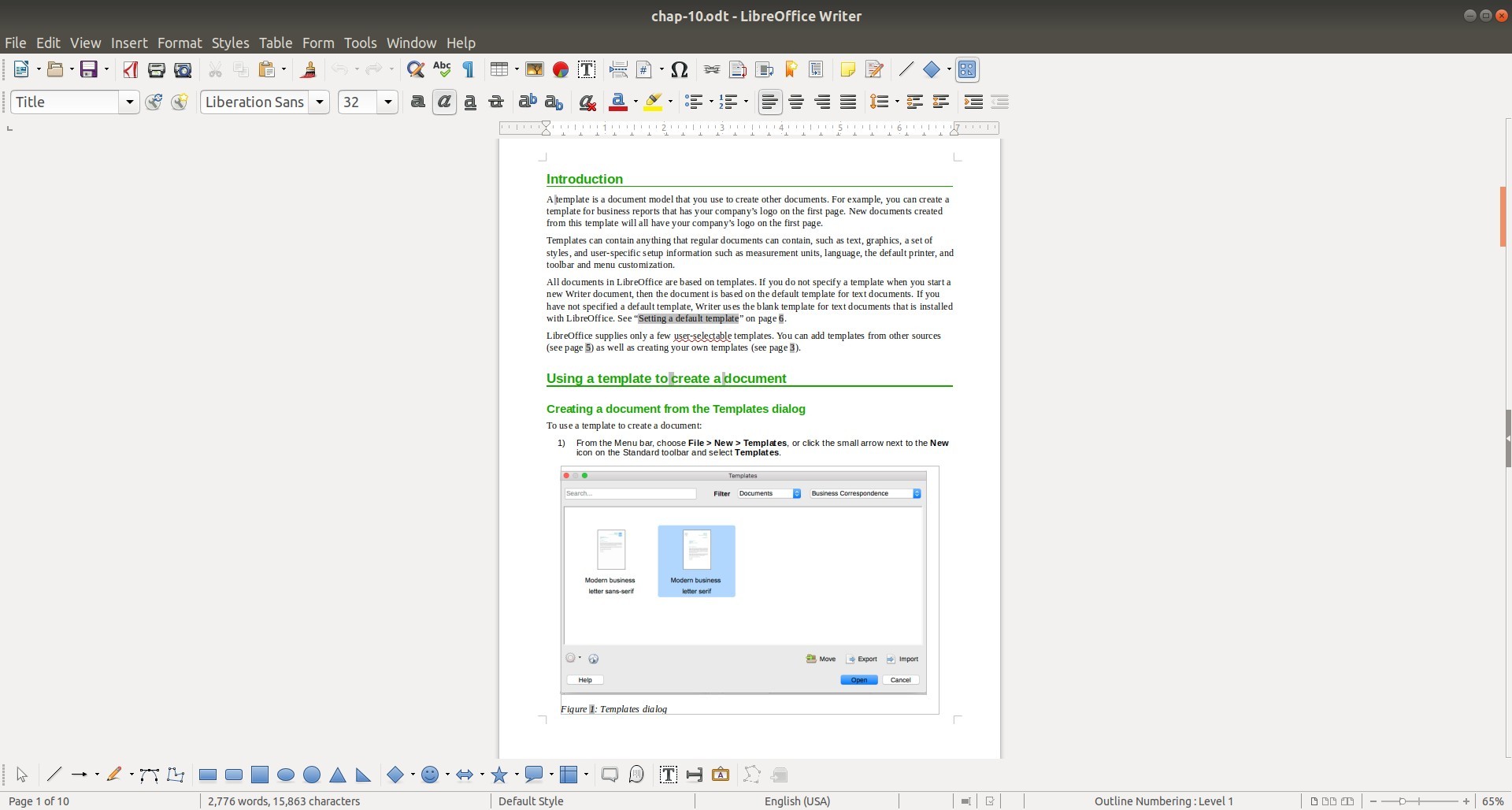Click Default Style page style field
The width and height of the screenshot is (1512, 810).
click(531, 801)
